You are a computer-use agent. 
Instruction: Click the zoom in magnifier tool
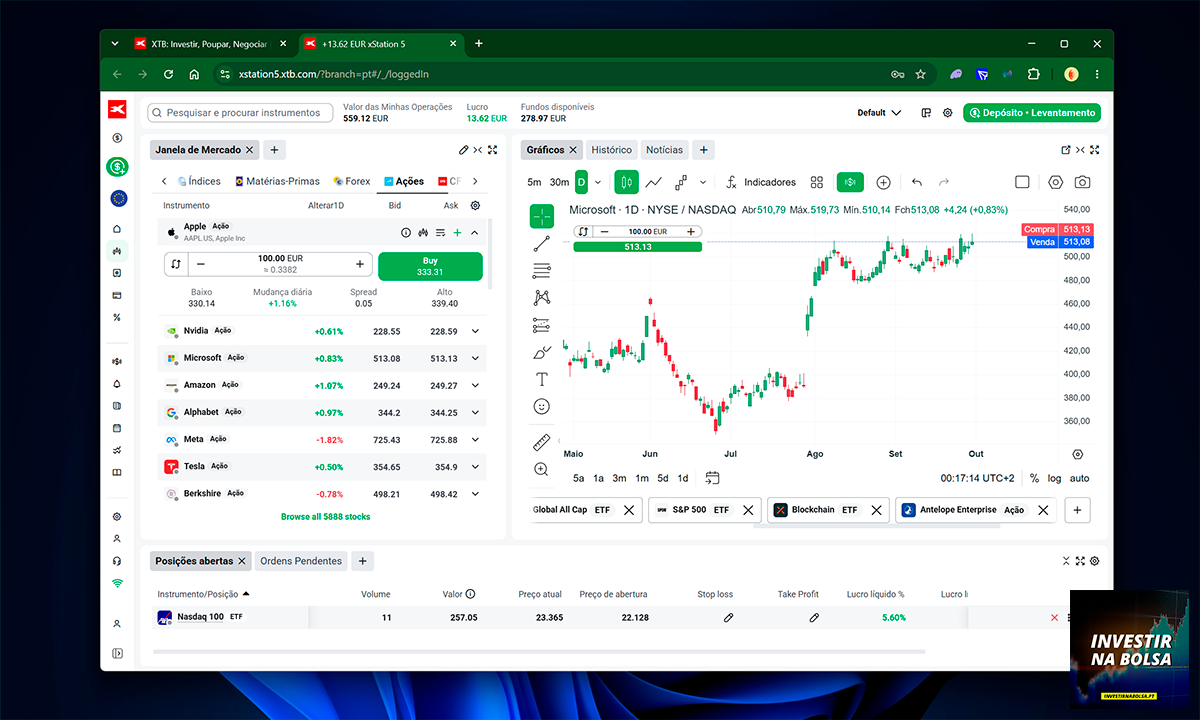click(x=542, y=469)
